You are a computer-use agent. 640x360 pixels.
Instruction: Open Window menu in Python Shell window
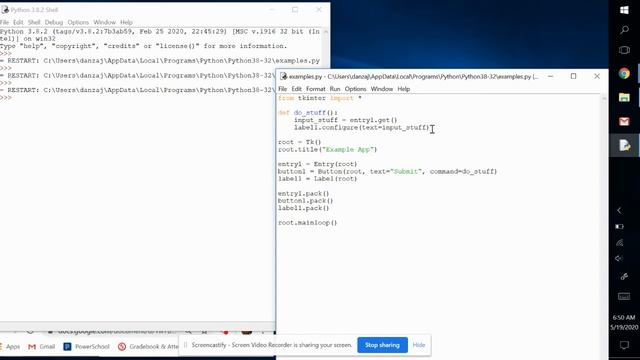[104, 22]
